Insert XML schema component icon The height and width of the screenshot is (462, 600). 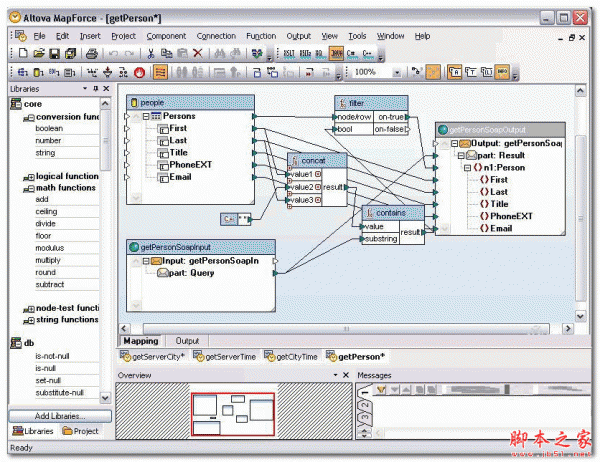[23, 72]
